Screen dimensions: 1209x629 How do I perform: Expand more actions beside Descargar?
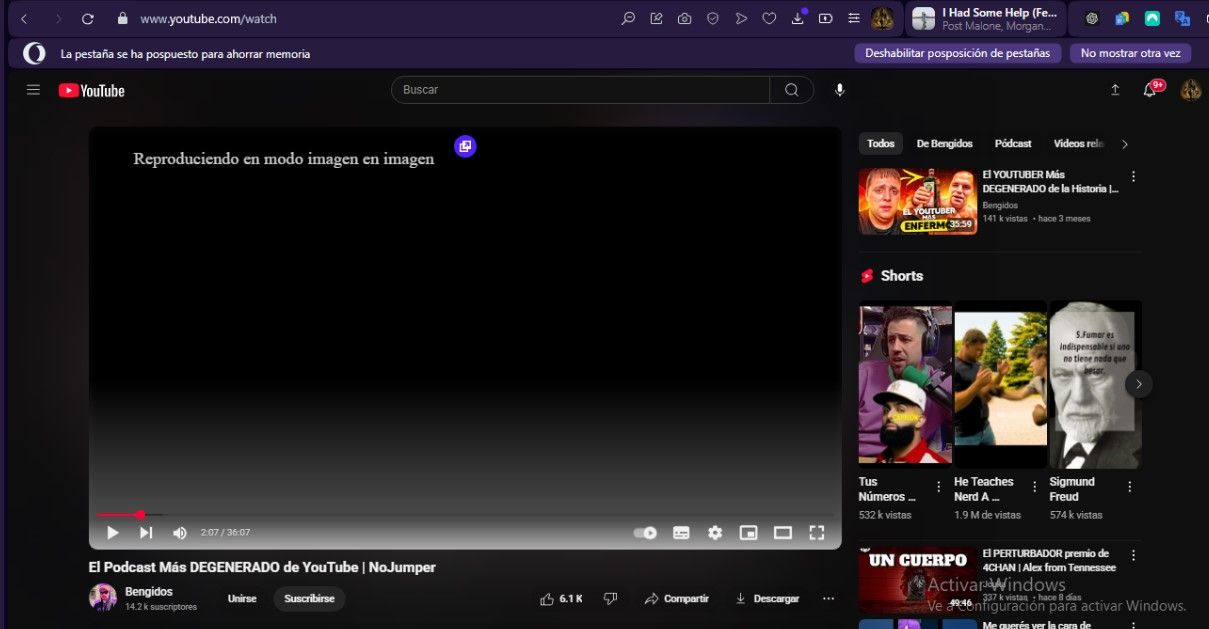point(828,599)
